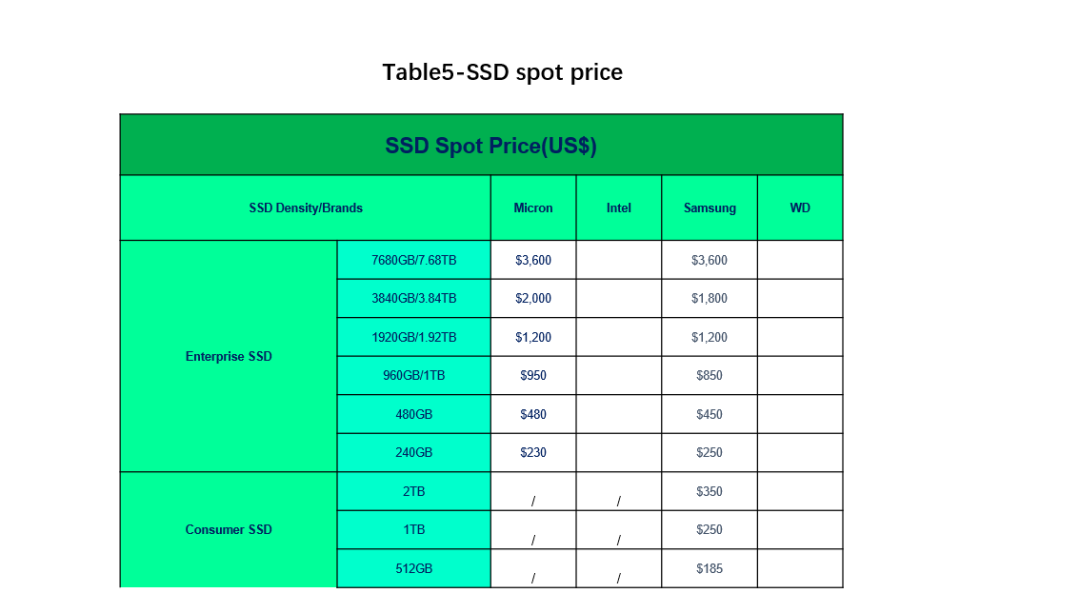
Task: Click the 960GB/1TB density cell
Action: click(413, 375)
